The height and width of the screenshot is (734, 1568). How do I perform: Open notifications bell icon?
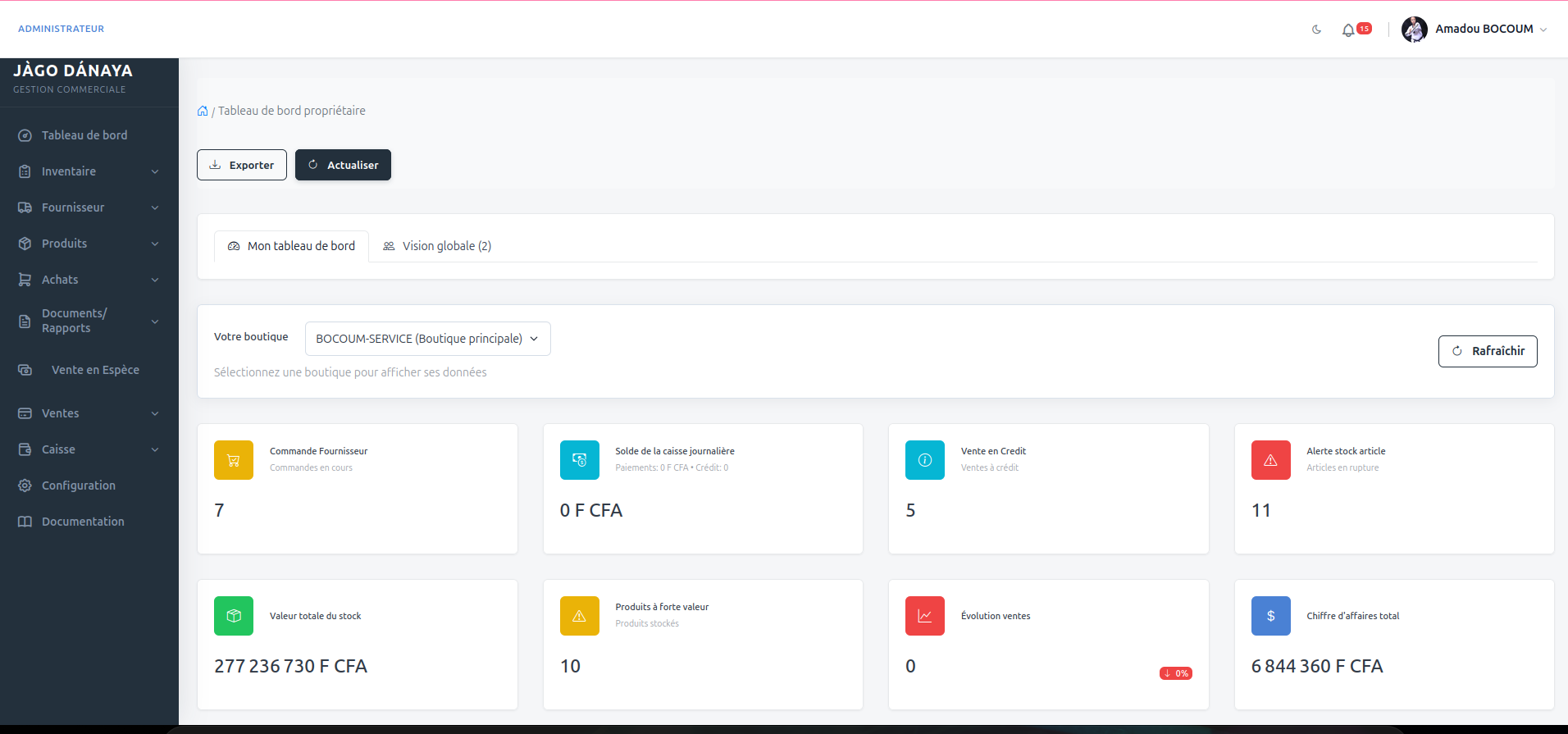(x=1348, y=30)
